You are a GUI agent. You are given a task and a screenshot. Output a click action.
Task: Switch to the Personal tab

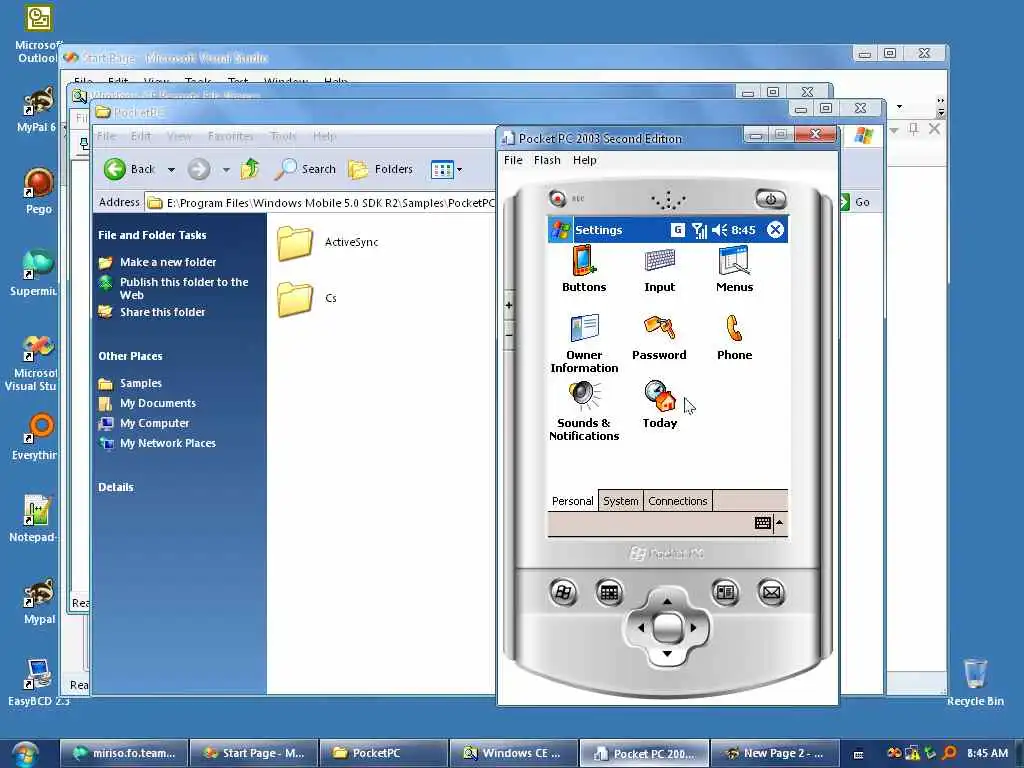572,501
